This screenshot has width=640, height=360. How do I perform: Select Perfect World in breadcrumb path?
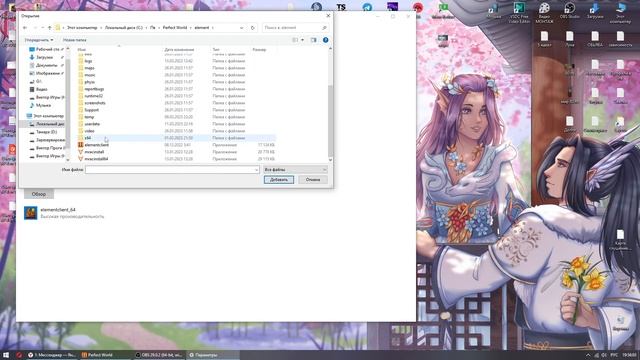tap(175, 28)
